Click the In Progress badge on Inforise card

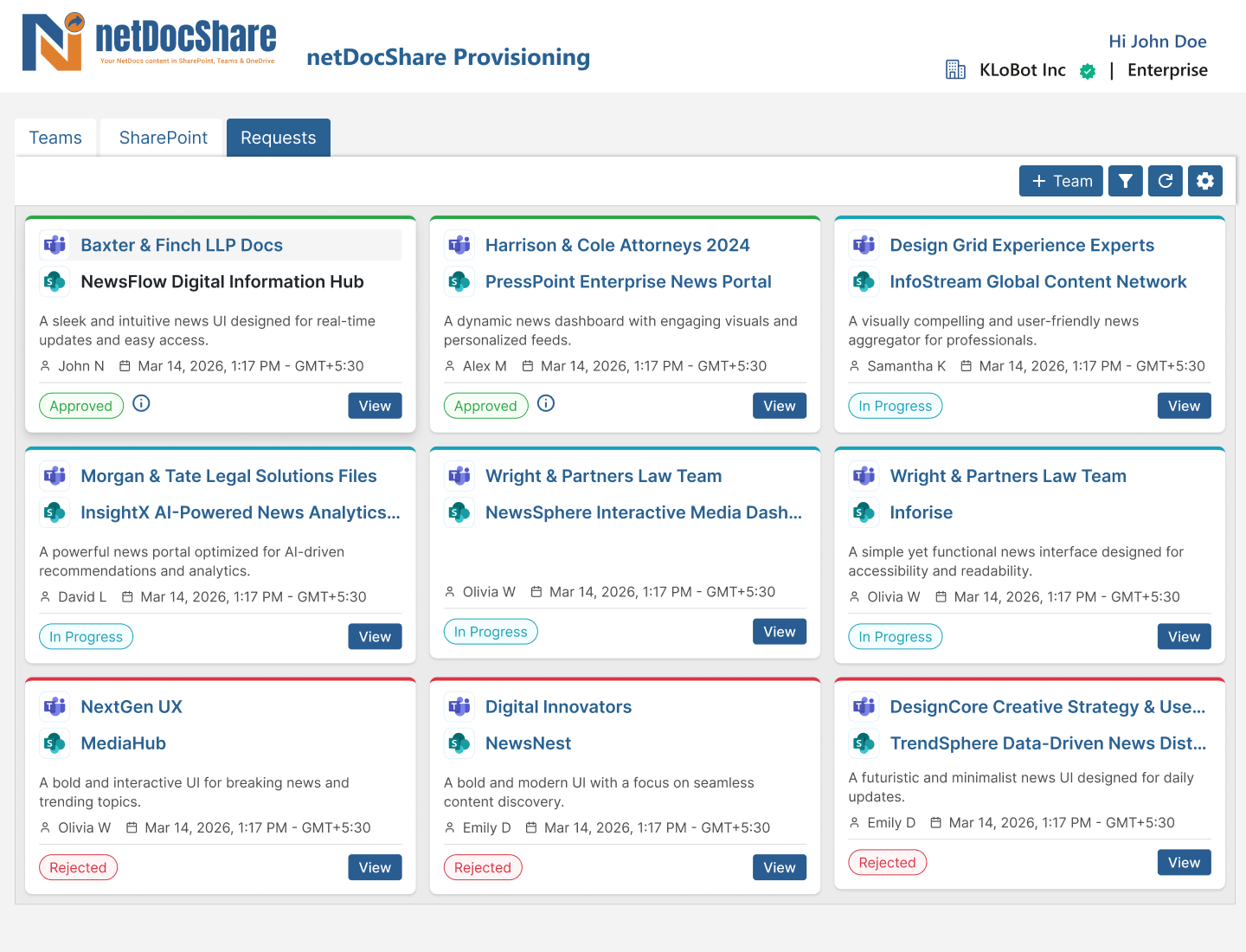click(895, 636)
